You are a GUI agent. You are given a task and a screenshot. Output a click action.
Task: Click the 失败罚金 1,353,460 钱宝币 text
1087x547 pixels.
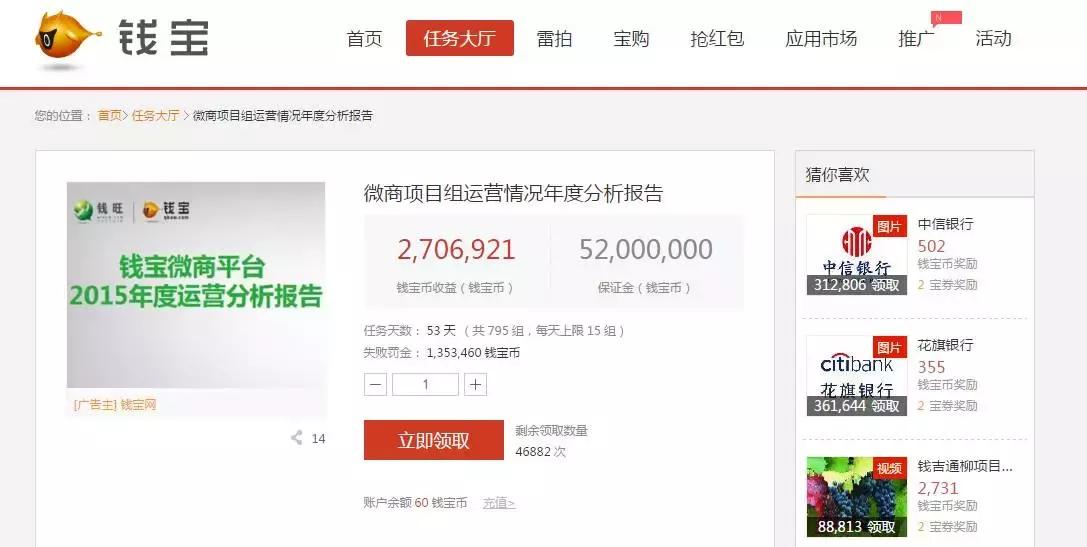click(x=442, y=353)
